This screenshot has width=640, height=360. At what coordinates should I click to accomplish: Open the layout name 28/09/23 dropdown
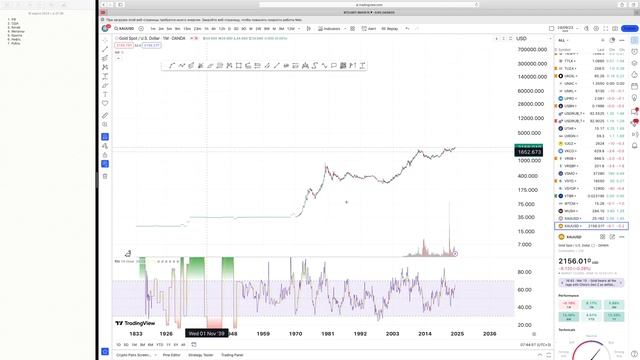coord(568,28)
